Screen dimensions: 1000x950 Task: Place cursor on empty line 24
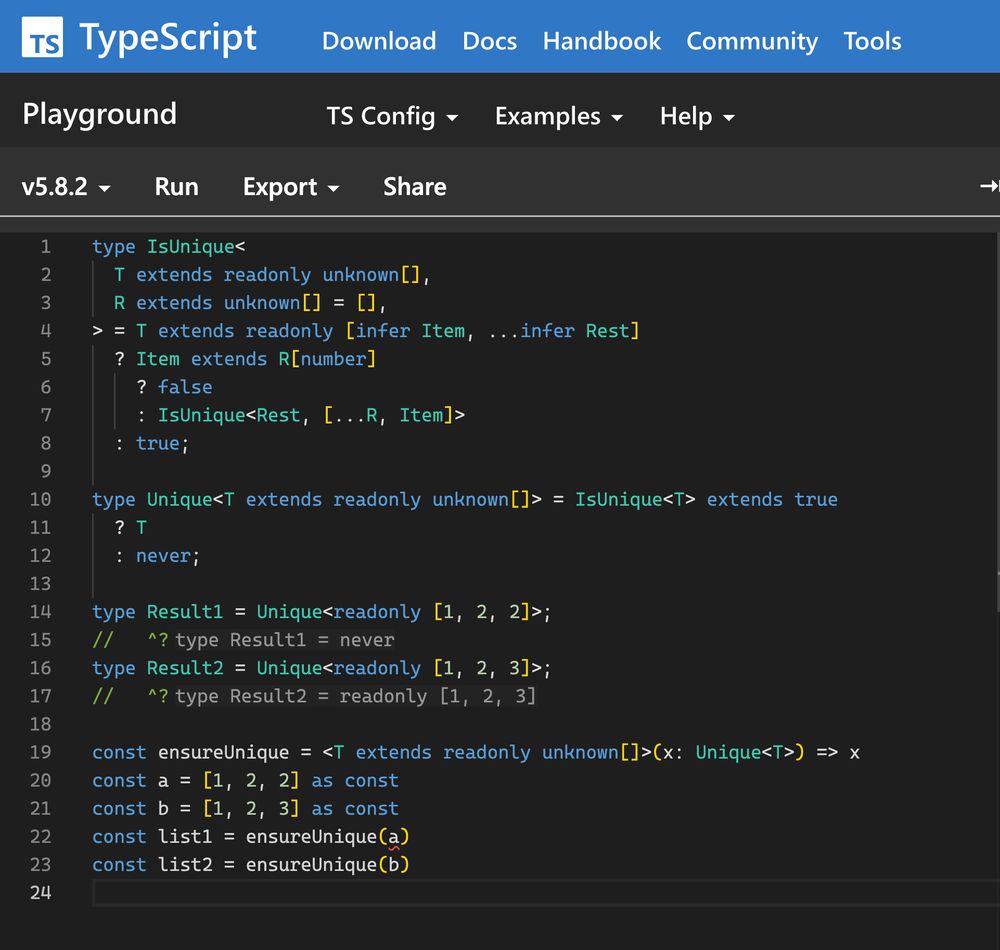(x=545, y=893)
